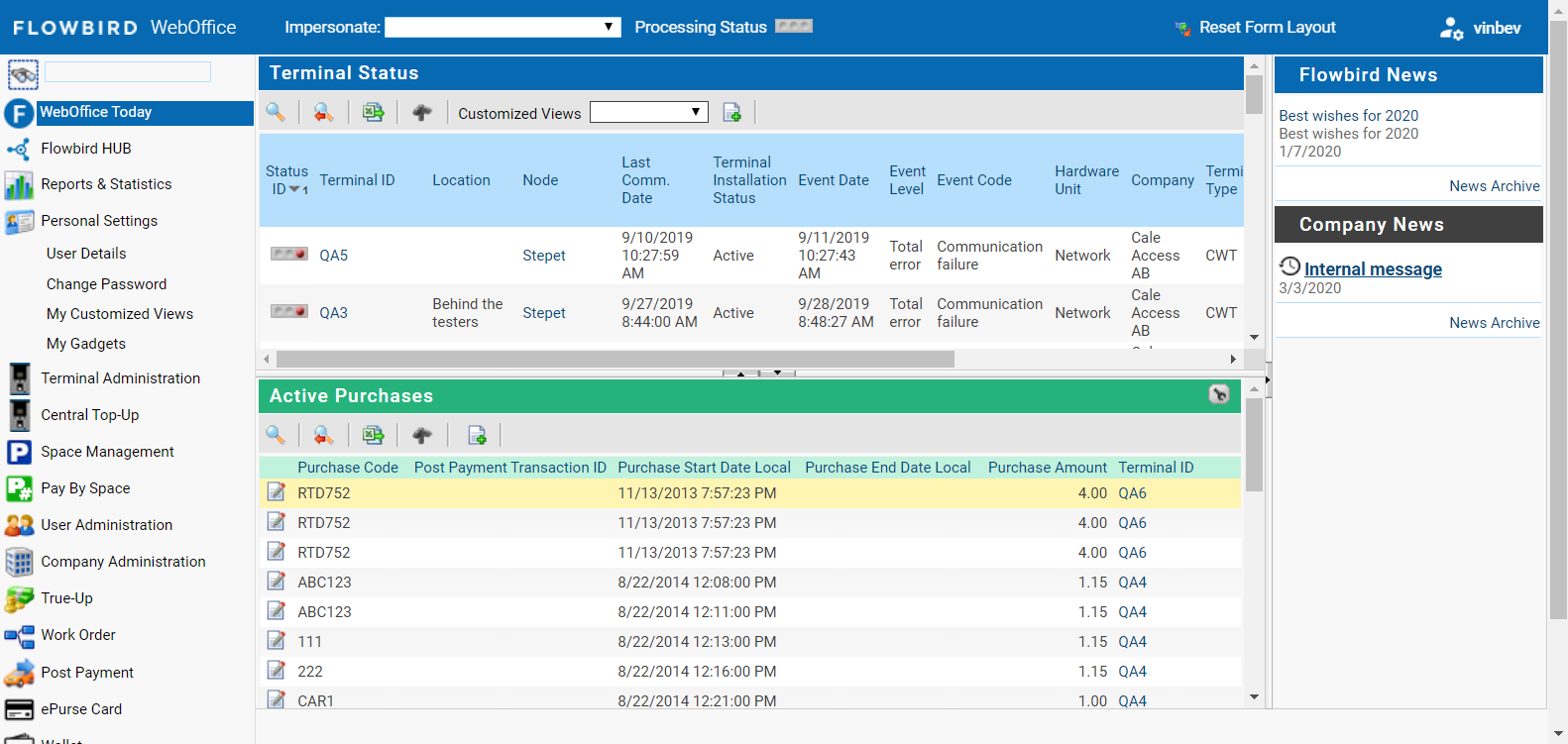Open Active Purchases gadget settings wrench
The image size is (1568, 744).
[1219, 394]
